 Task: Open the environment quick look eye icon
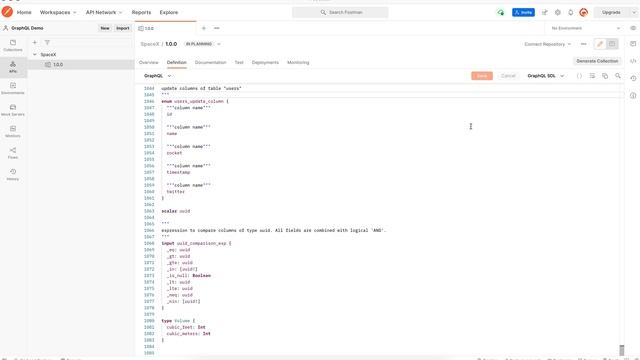(633, 28)
